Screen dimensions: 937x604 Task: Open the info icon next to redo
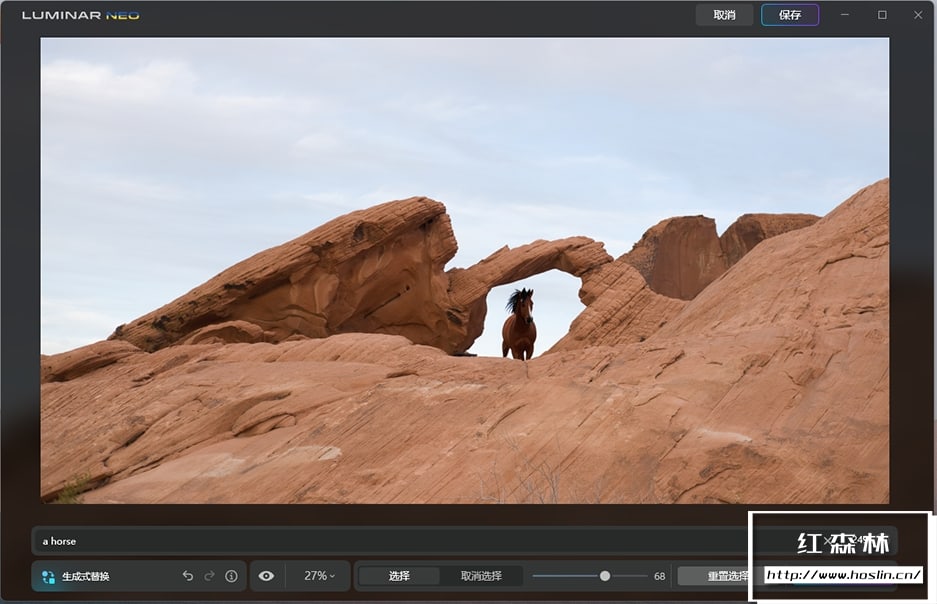(x=231, y=576)
